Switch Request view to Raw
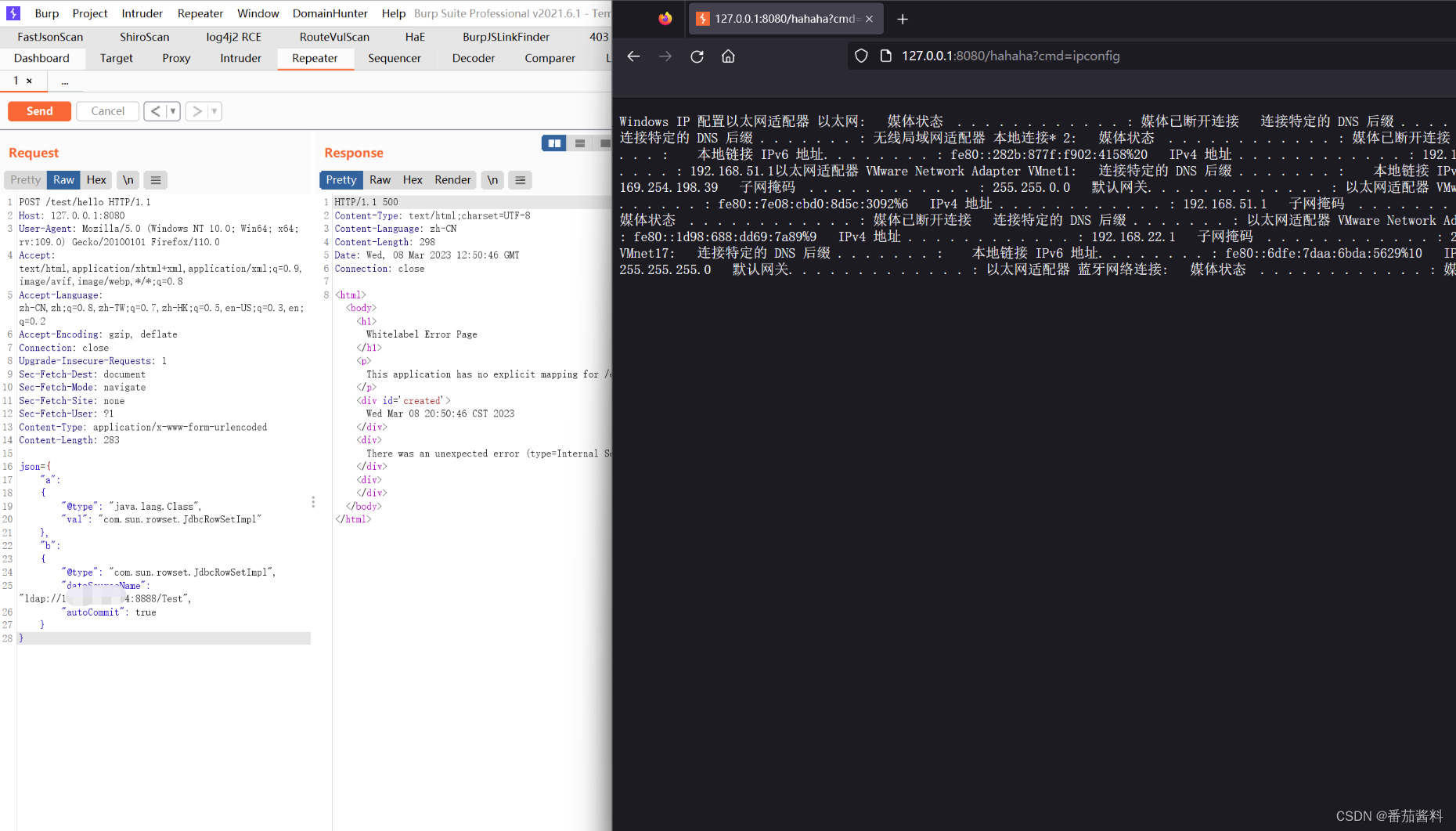 [64, 180]
